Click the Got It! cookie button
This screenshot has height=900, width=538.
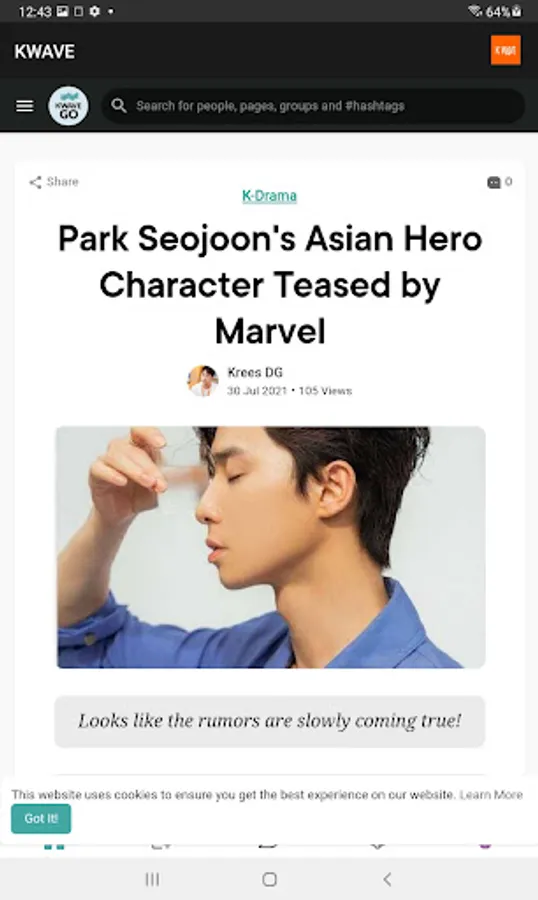[x=41, y=818]
